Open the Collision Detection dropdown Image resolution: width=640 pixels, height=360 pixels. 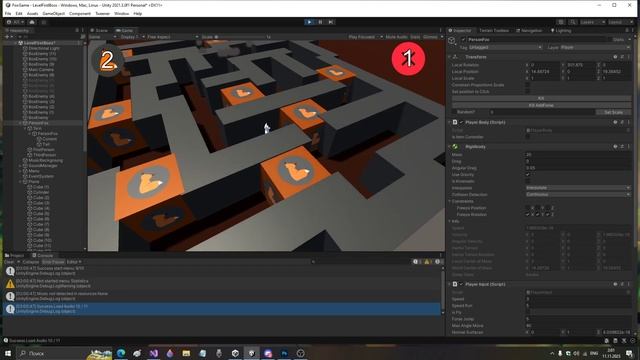pyautogui.click(x=578, y=195)
